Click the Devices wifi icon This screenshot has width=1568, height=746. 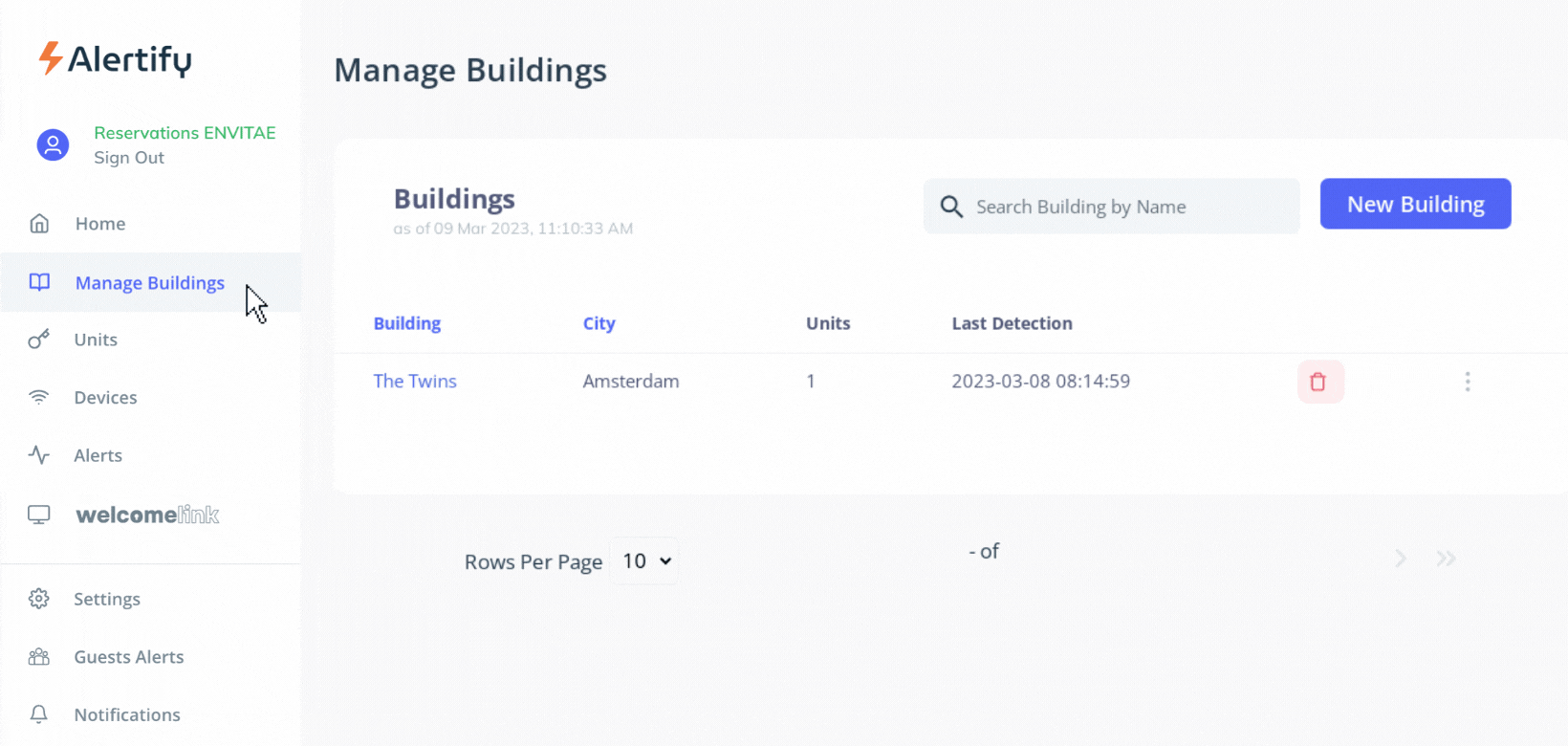pos(39,397)
